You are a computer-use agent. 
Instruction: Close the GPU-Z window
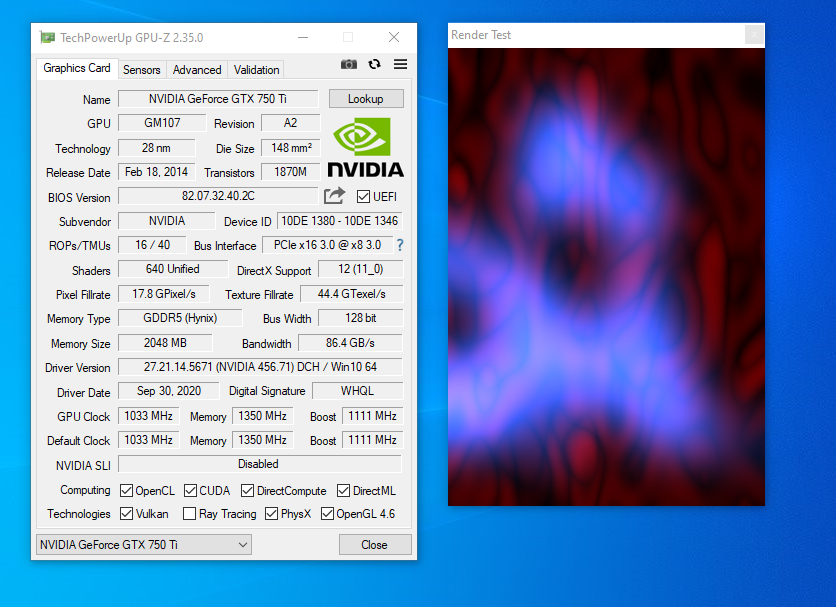point(394,37)
